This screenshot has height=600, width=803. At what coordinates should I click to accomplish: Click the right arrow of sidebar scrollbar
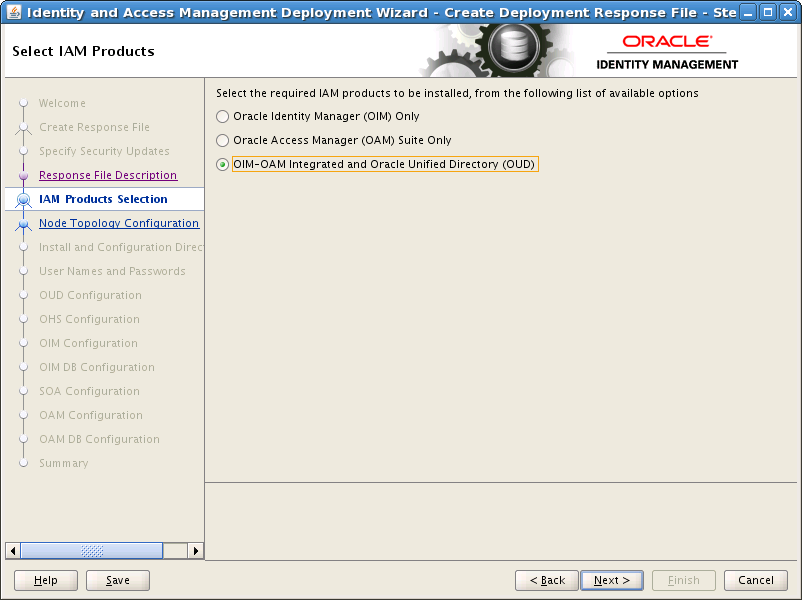[196, 551]
